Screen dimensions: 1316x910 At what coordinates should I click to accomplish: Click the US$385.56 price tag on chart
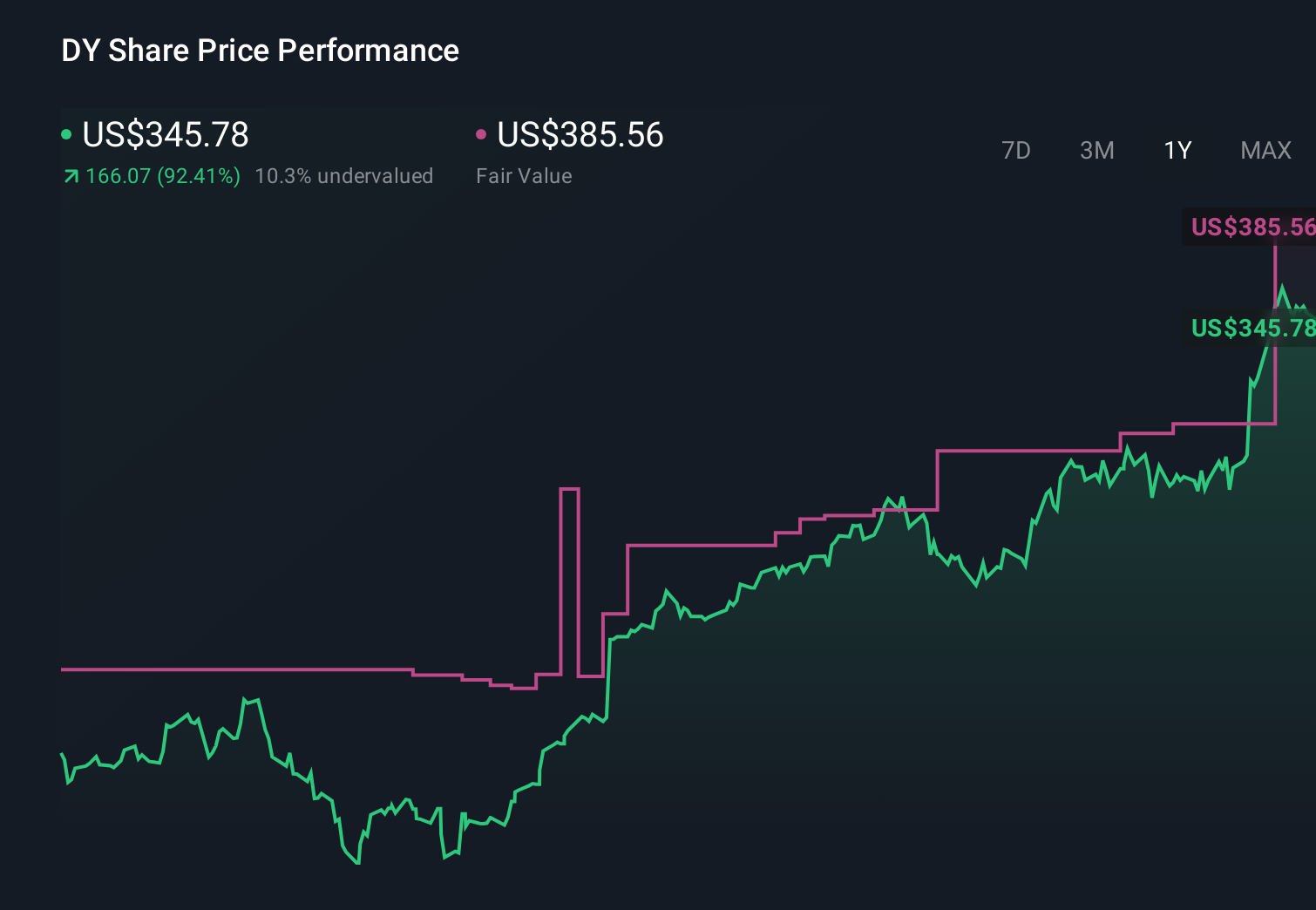[x=1252, y=227]
